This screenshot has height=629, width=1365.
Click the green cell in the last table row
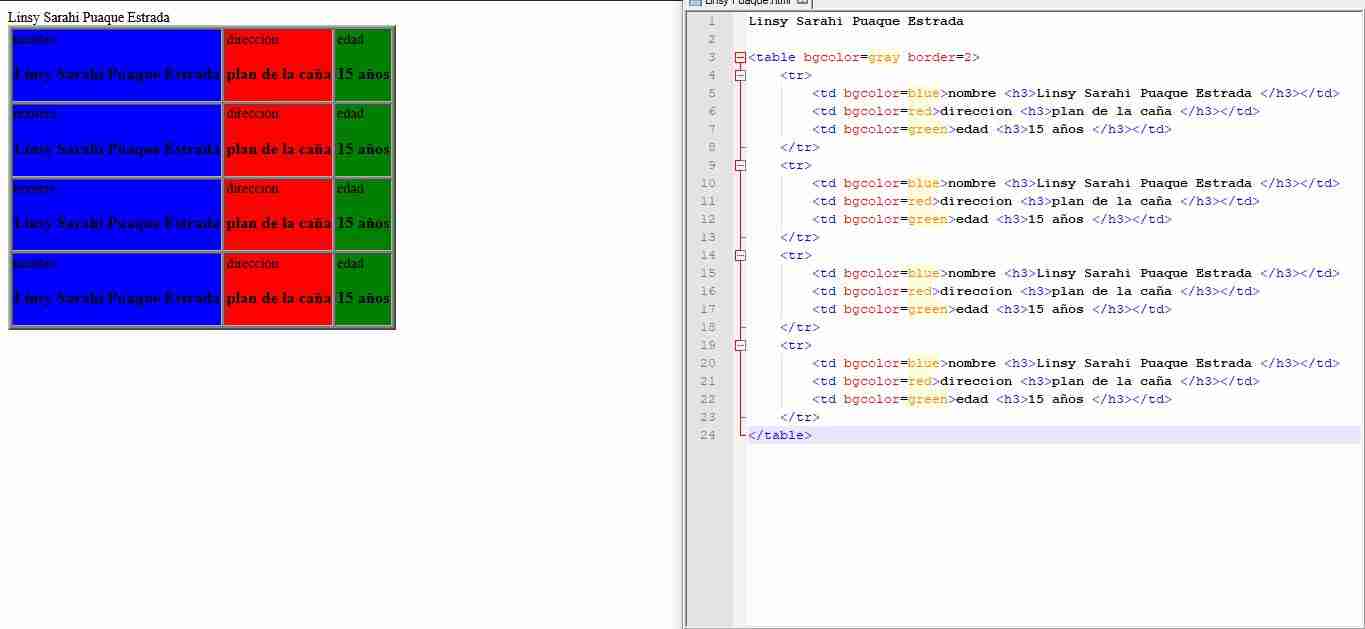tap(363, 289)
